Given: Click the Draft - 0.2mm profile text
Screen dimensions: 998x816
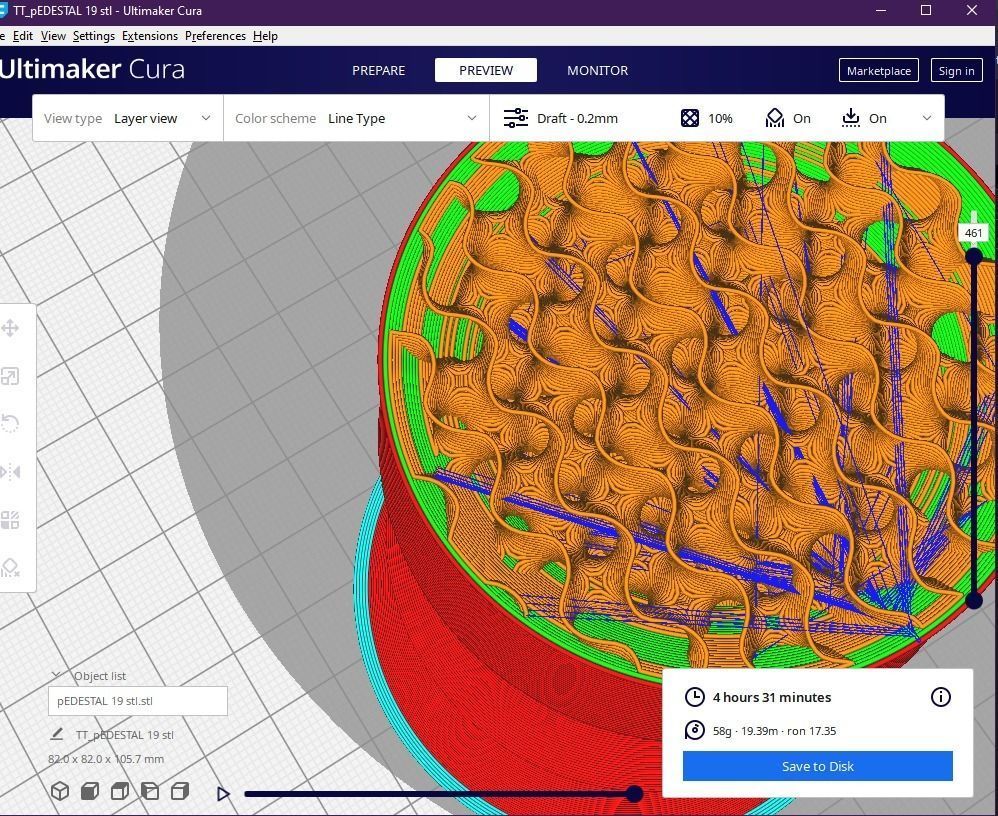Looking at the screenshot, I should [577, 118].
